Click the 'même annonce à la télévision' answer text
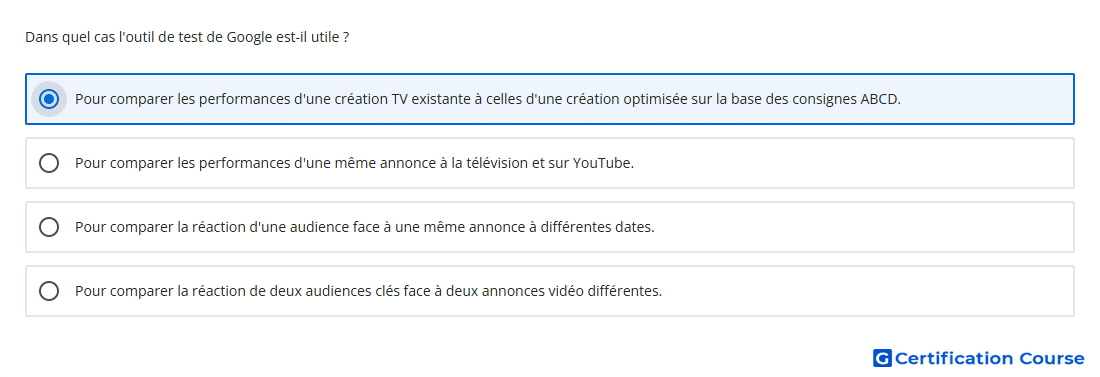This screenshot has height=377, width=1100. (354, 163)
